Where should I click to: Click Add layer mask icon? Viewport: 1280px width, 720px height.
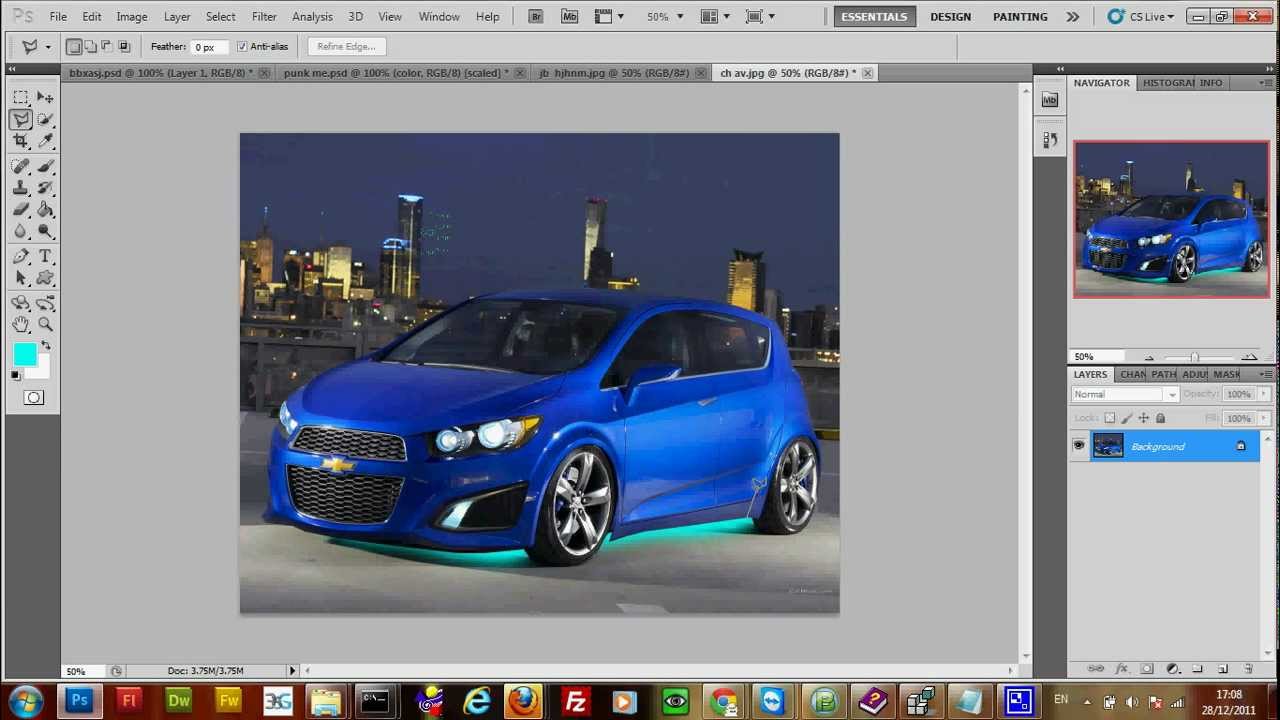click(1147, 669)
